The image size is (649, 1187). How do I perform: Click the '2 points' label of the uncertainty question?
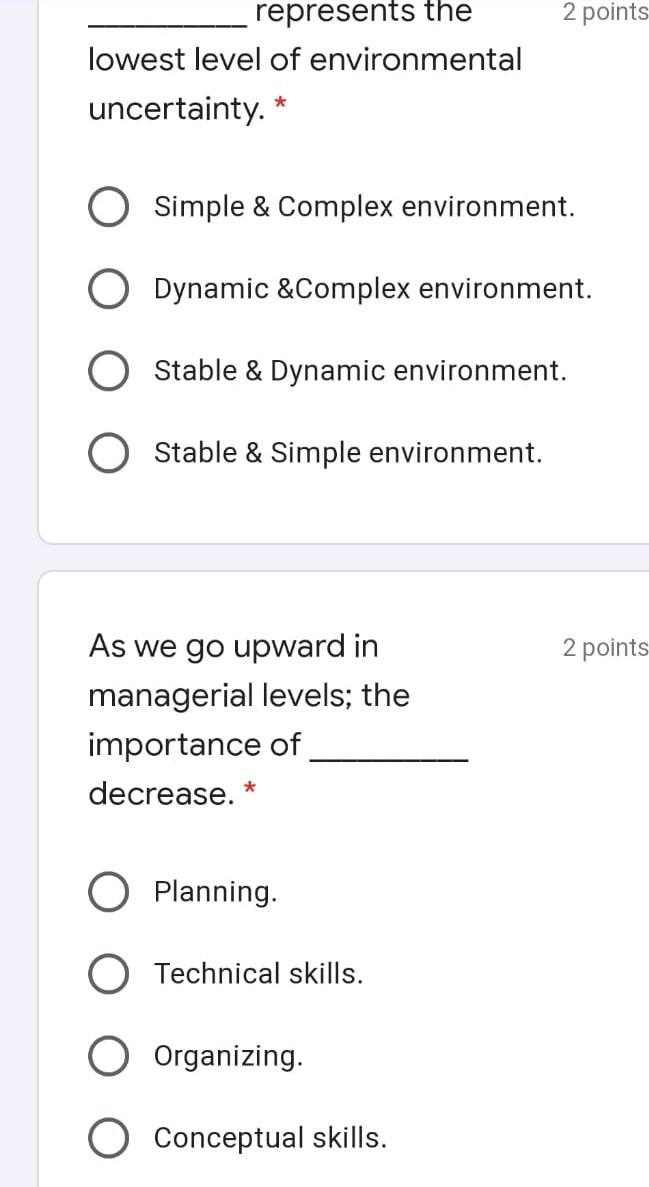click(x=605, y=13)
